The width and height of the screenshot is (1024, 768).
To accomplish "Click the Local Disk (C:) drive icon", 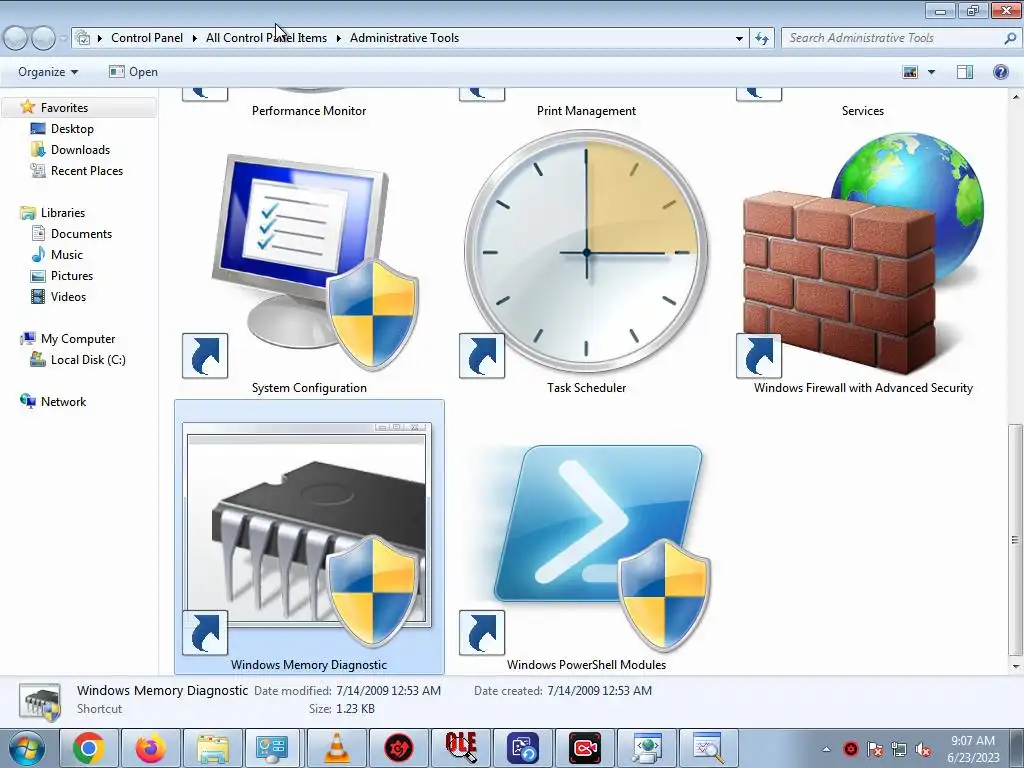I will point(38,359).
